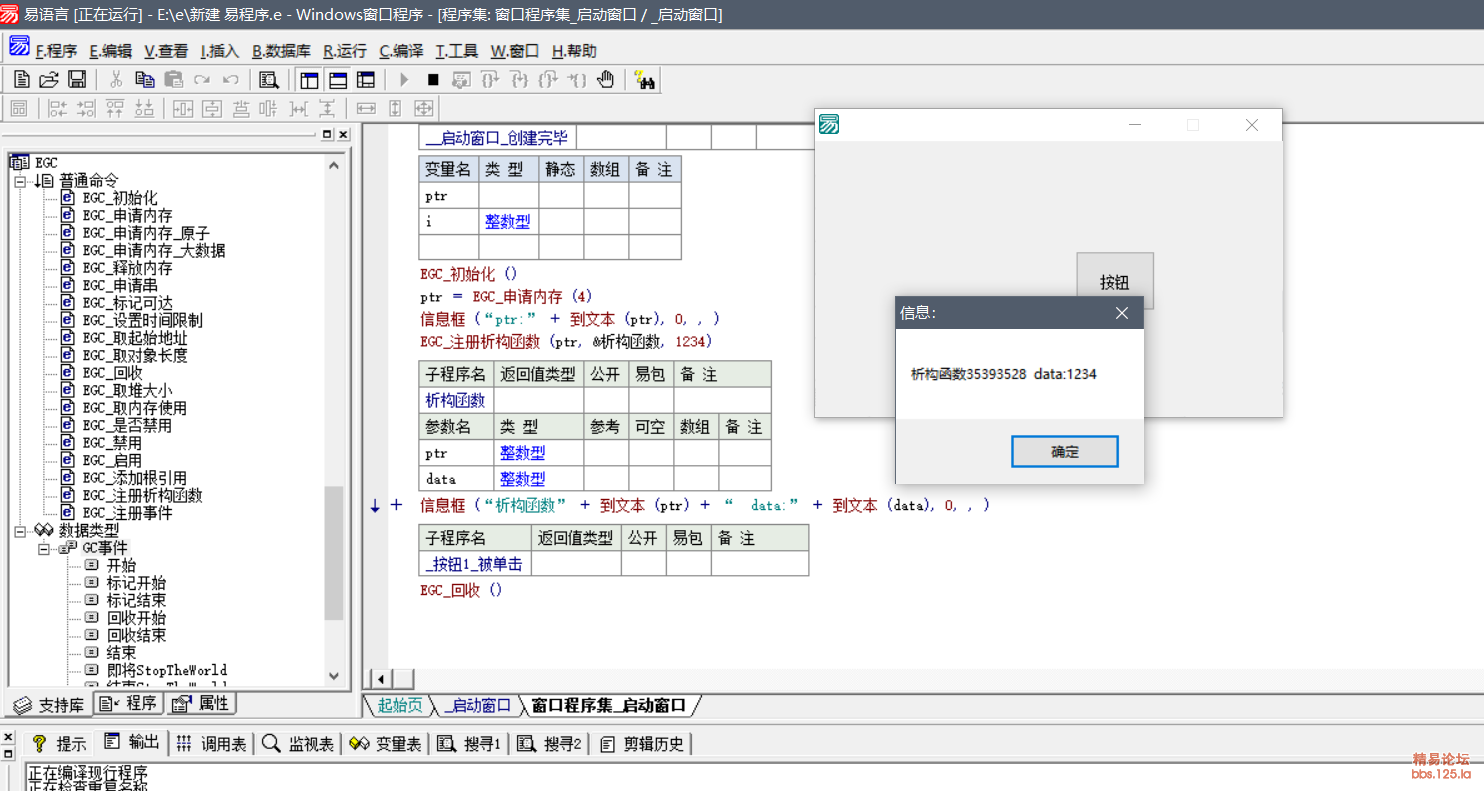
Task: Collapse the 普通命令 tree node
Action: click(x=20, y=181)
